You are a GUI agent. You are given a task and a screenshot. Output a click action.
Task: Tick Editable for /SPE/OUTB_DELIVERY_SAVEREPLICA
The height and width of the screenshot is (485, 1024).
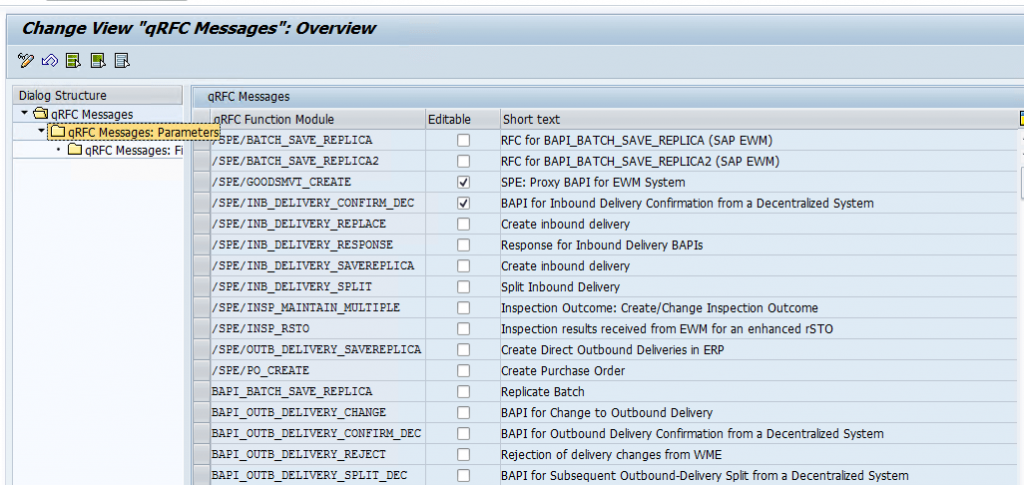[463, 350]
